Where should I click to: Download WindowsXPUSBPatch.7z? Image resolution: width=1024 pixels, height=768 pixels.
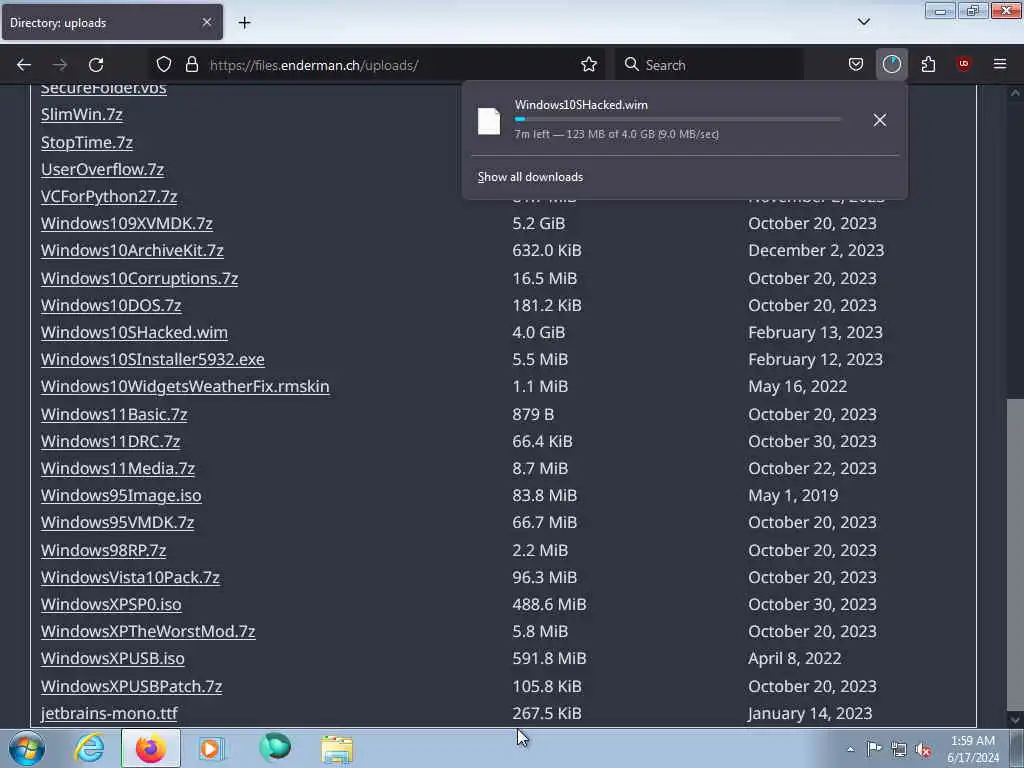click(x=131, y=686)
